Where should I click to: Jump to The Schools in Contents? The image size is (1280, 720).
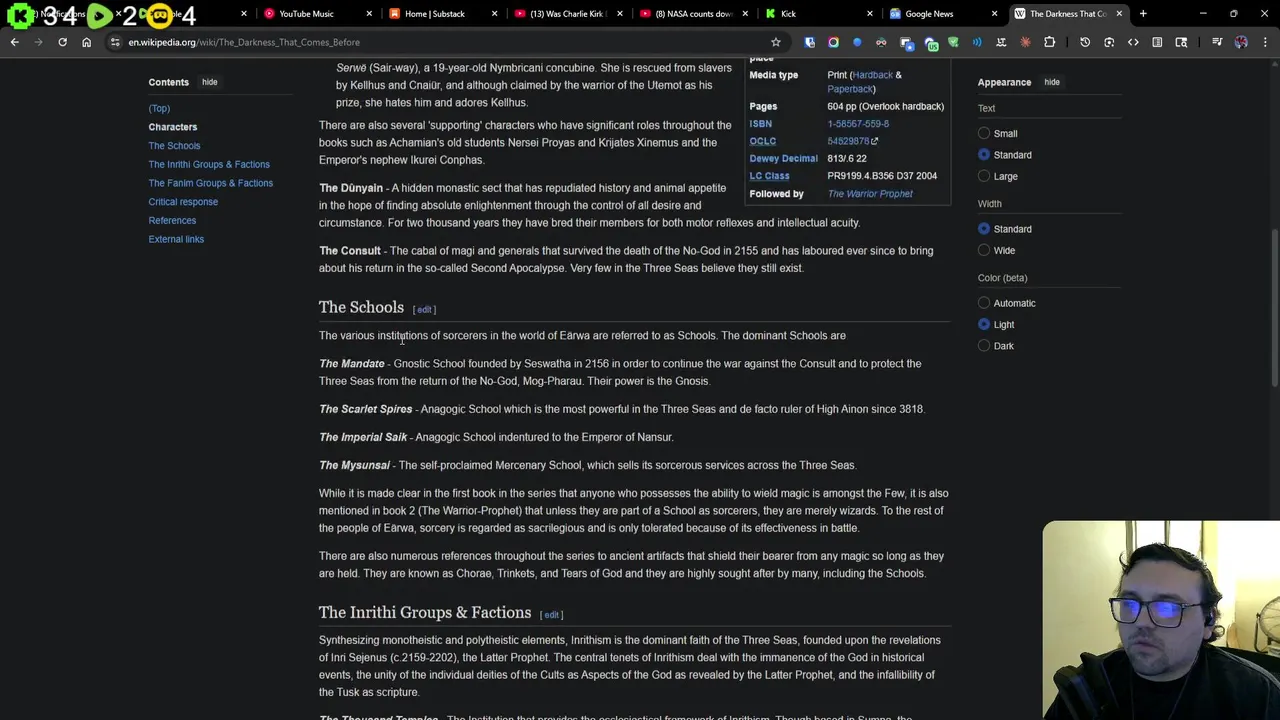coord(174,146)
